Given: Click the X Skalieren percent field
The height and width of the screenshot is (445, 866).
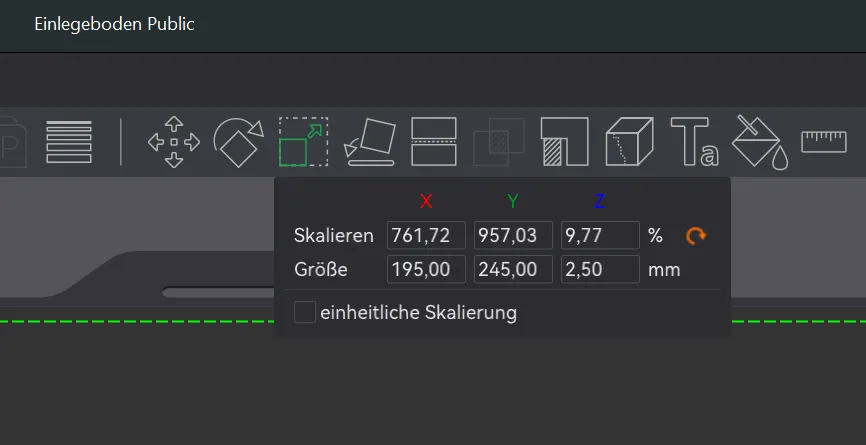Looking at the screenshot, I should pos(426,236).
